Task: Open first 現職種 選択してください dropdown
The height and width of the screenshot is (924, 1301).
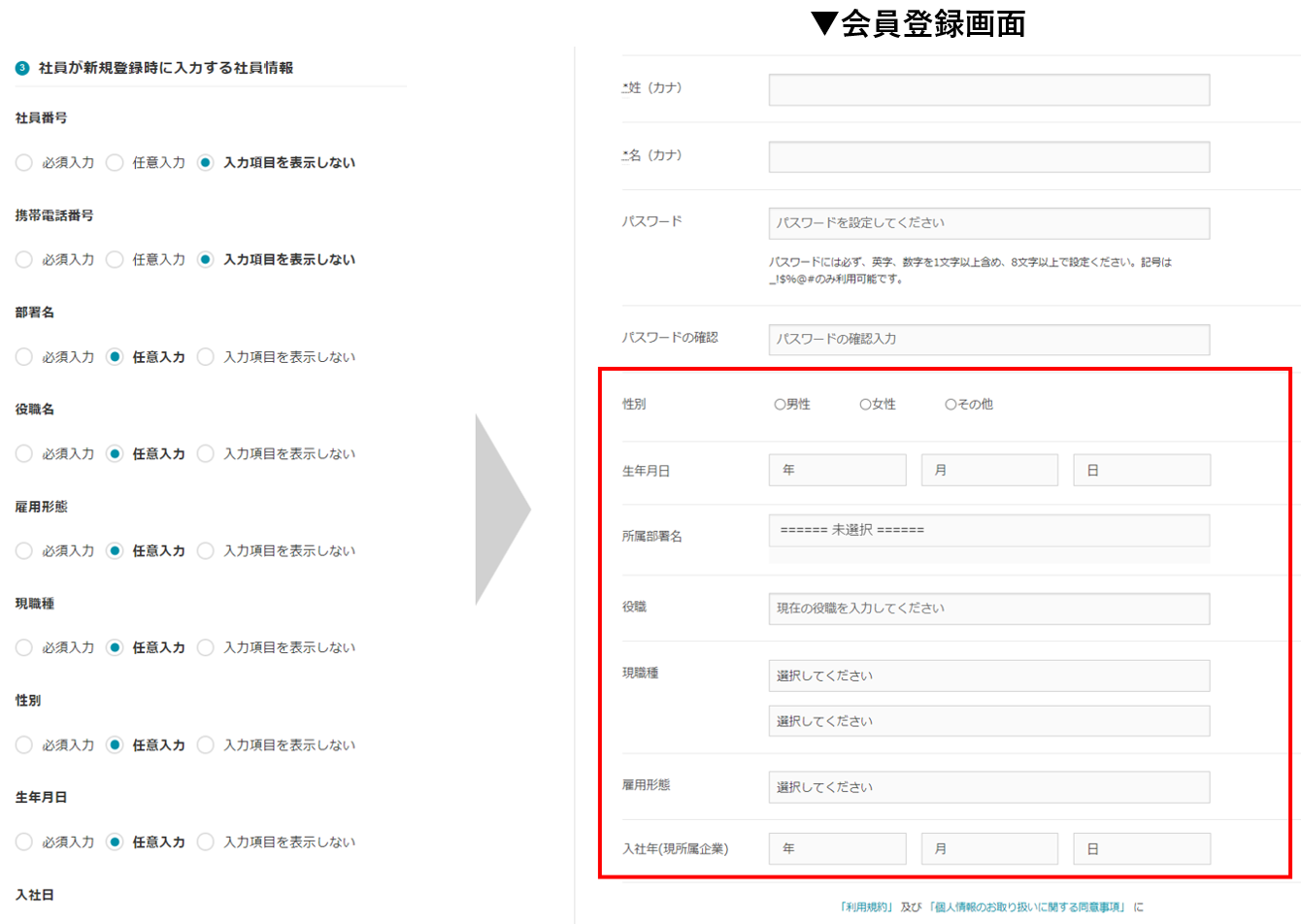Action: [x=988, y=676]
